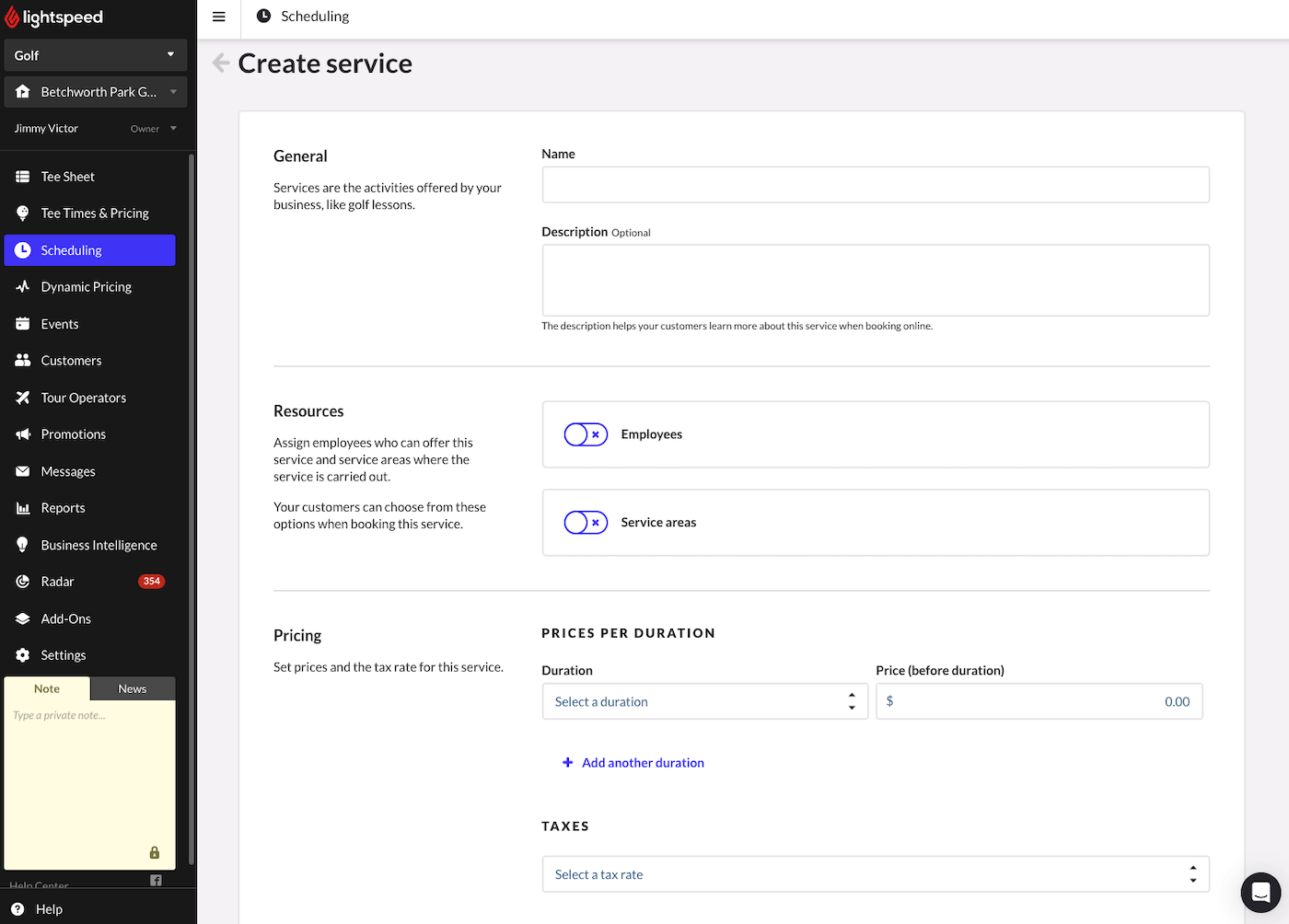Expand the Jimmy Victor owner menu
The width and height of the screenshot is (1289, 924).
click(153, 128)
